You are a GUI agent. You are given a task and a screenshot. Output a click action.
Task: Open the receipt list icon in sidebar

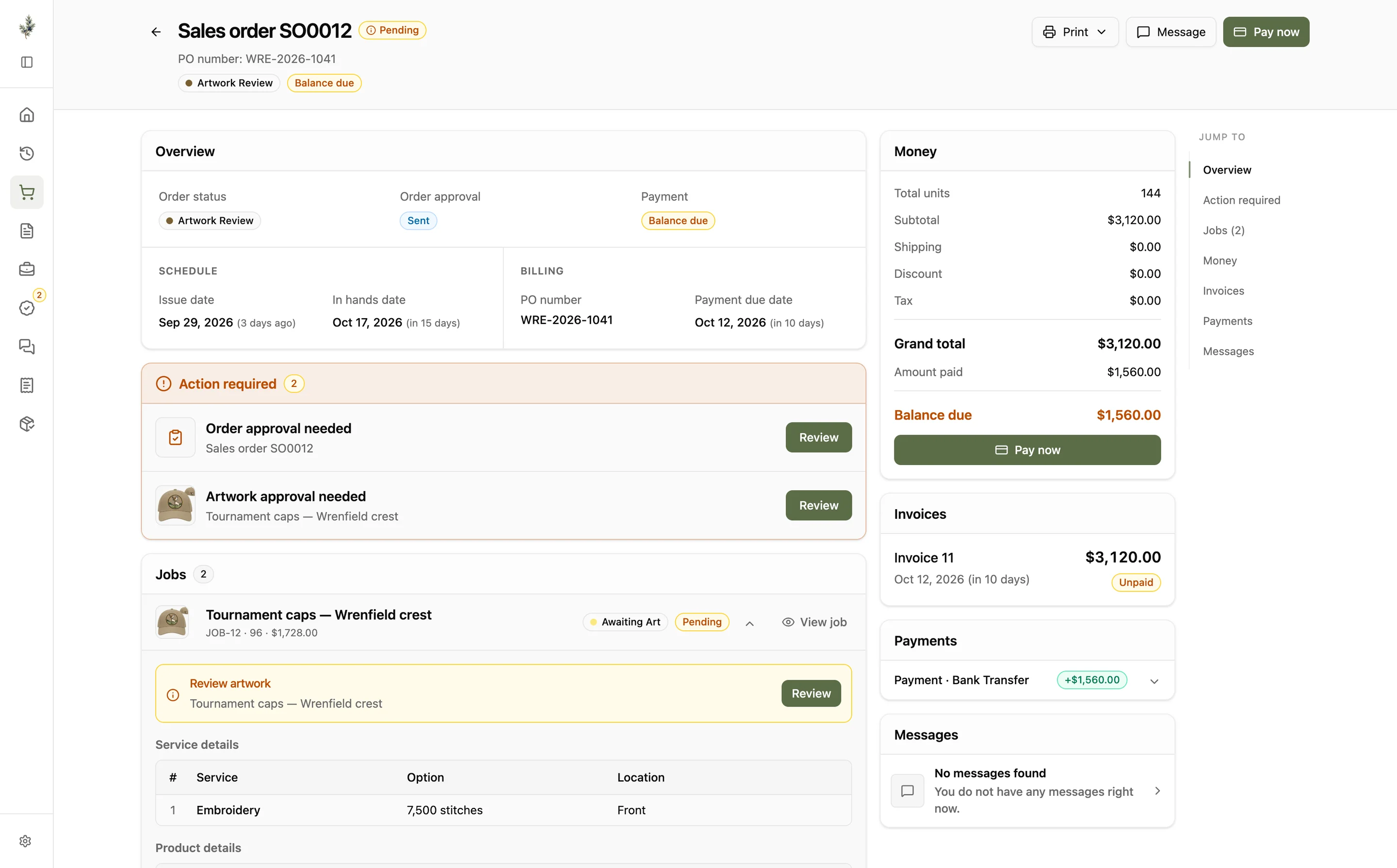pyautogui.click(x=27, y=385)
